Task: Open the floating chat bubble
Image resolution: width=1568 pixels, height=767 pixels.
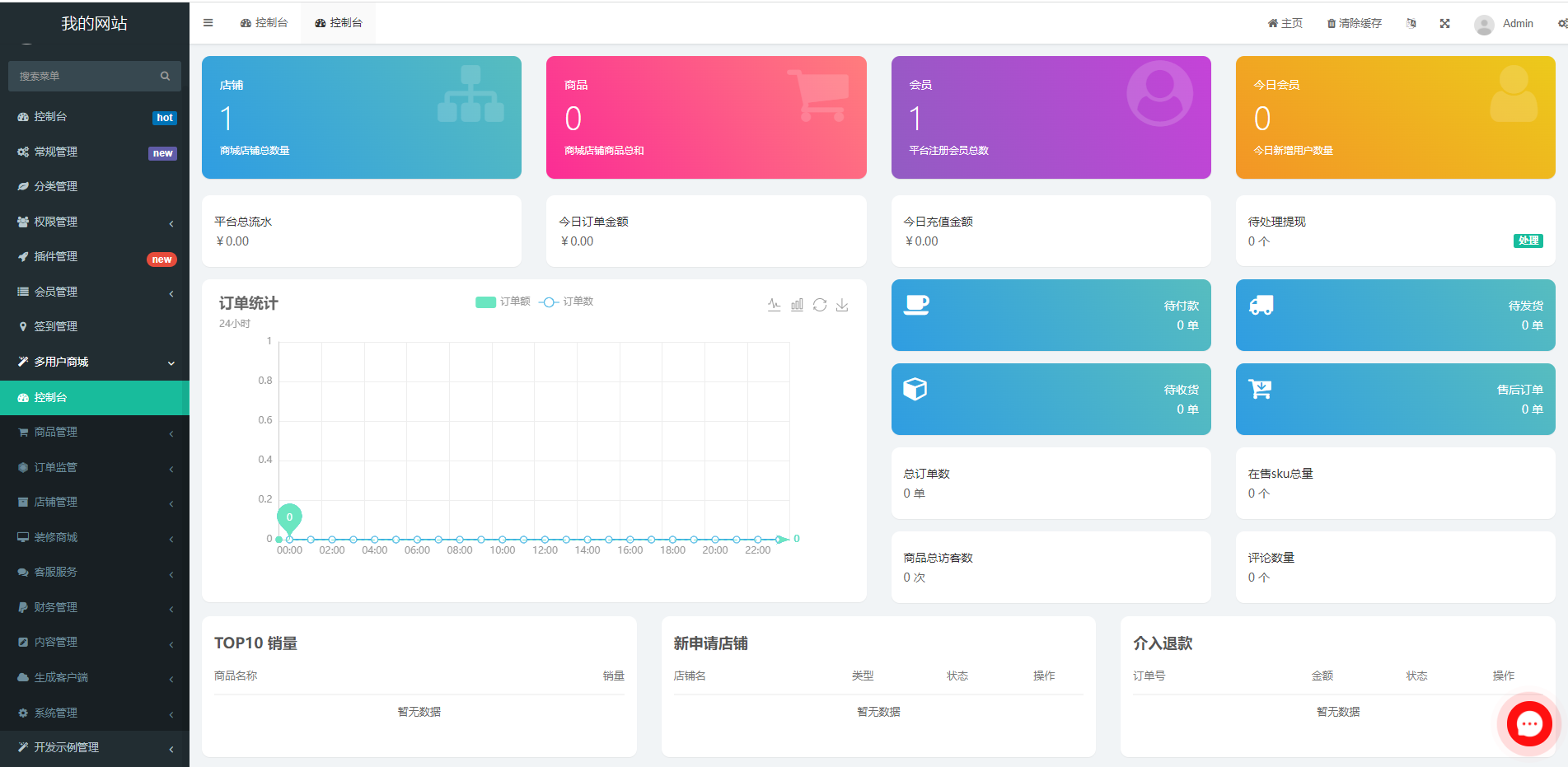Action: click(x=1528, y=723)
